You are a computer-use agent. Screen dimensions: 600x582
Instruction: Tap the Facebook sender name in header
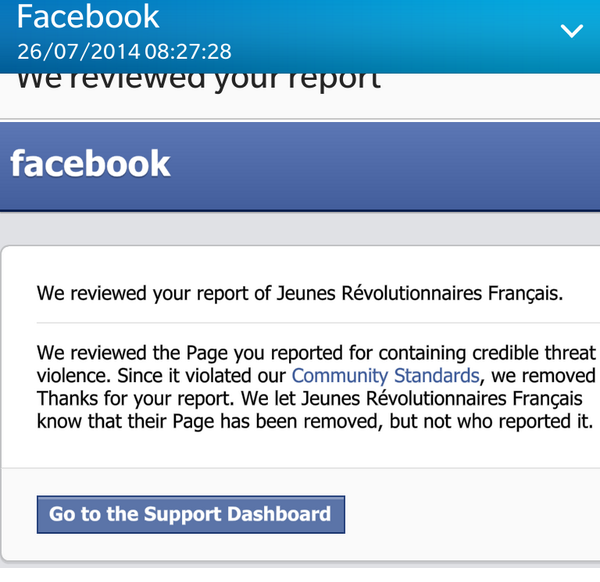click(88, 16)
